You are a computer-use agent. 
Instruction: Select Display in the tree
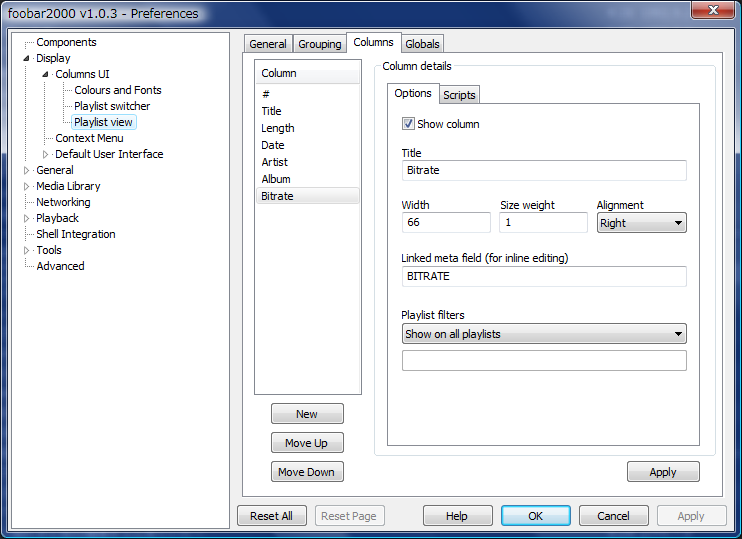tap(53, 59)
